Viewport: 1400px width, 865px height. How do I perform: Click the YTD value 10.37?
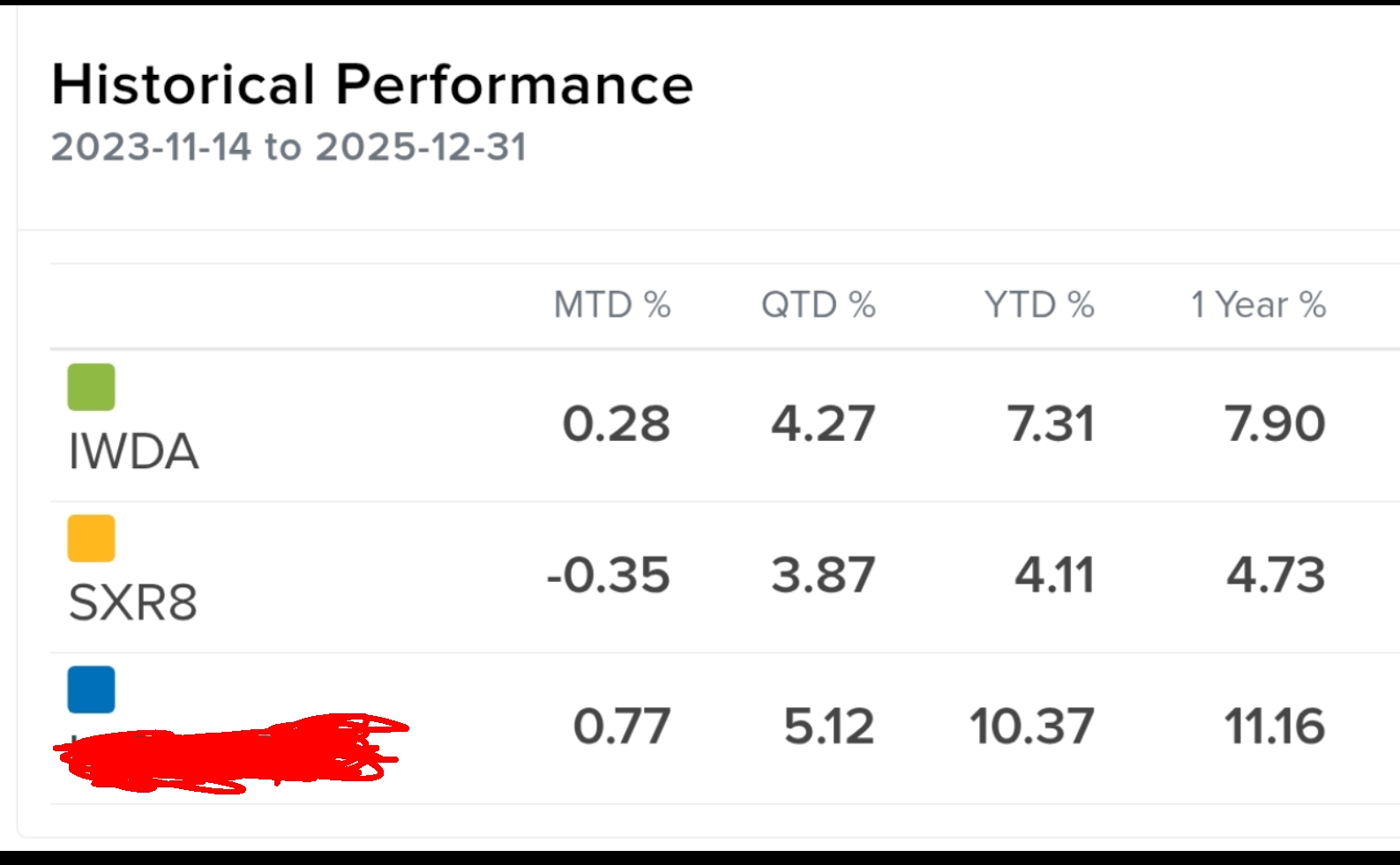(x=1031, y=727)
